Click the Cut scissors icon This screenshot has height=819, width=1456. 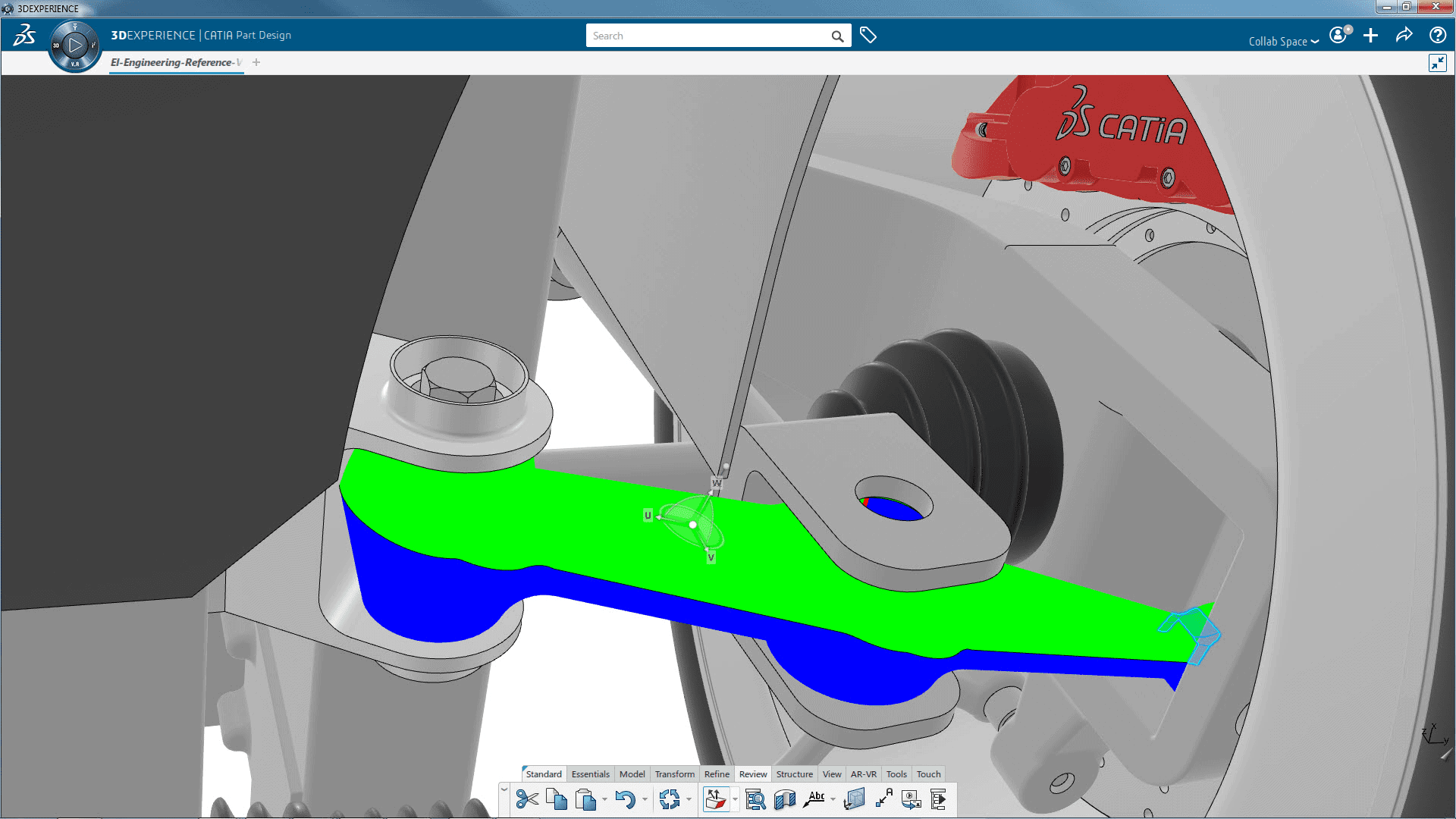click(x=526, y=799)
